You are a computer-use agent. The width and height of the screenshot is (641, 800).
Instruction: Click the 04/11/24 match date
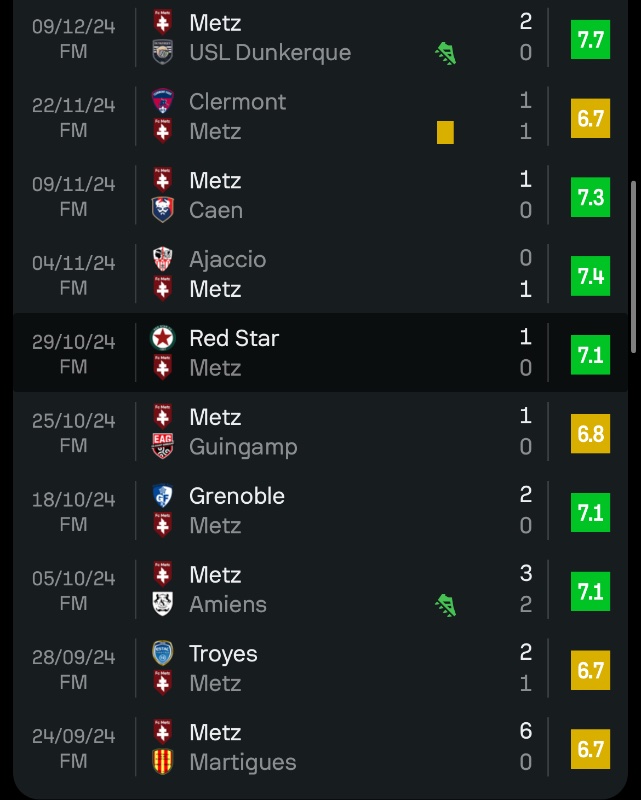[x=73, y=263]
